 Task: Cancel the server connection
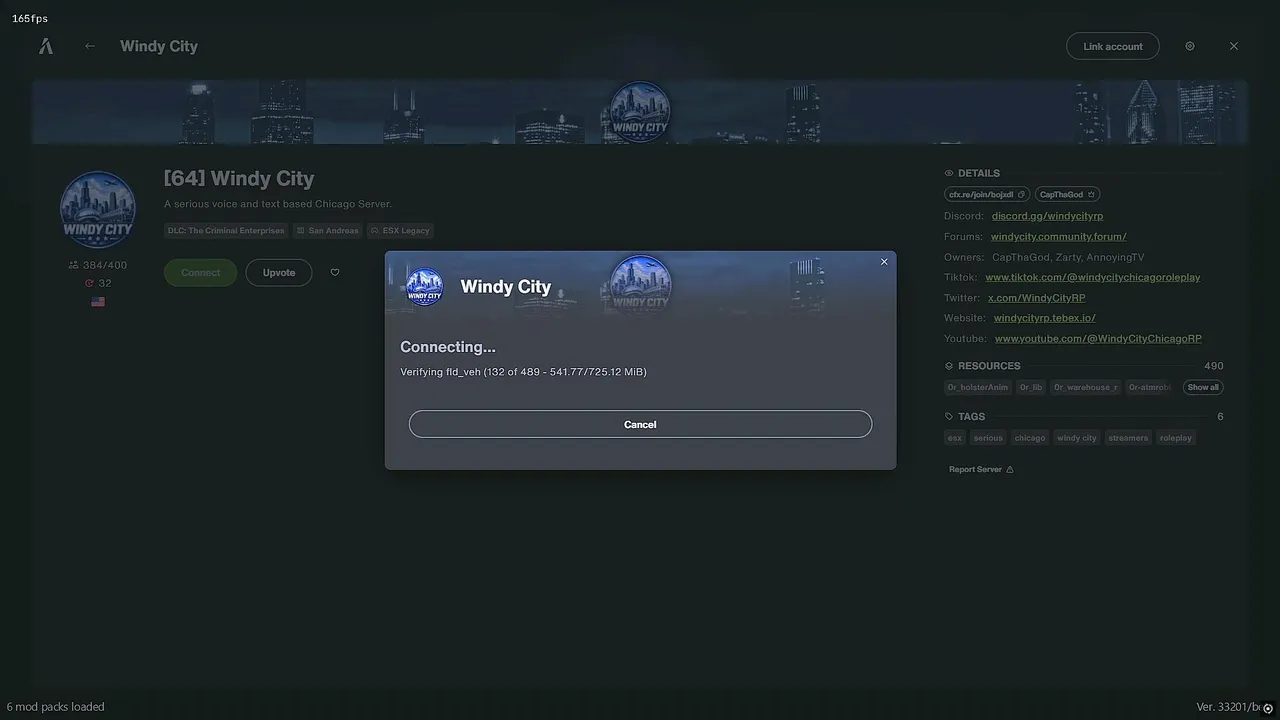pos(640,424)
